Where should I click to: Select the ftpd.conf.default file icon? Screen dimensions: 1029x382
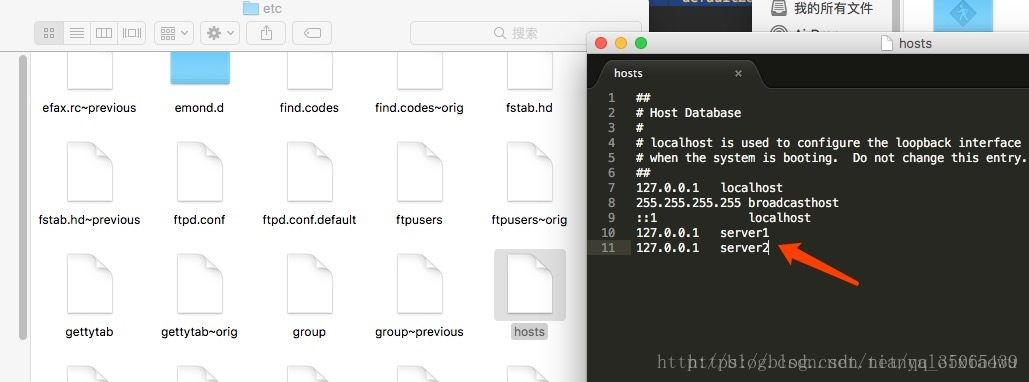[309, 172]
